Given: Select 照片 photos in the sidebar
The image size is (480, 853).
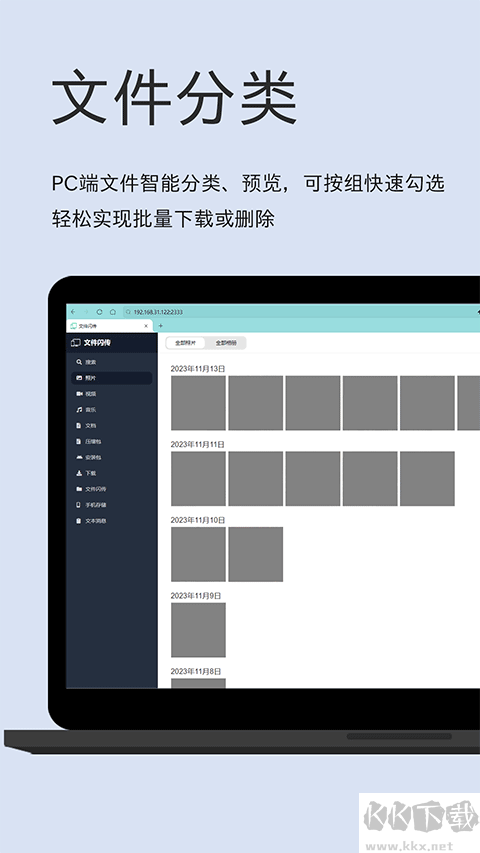Looking at the screenshot, I should (112, 378).
